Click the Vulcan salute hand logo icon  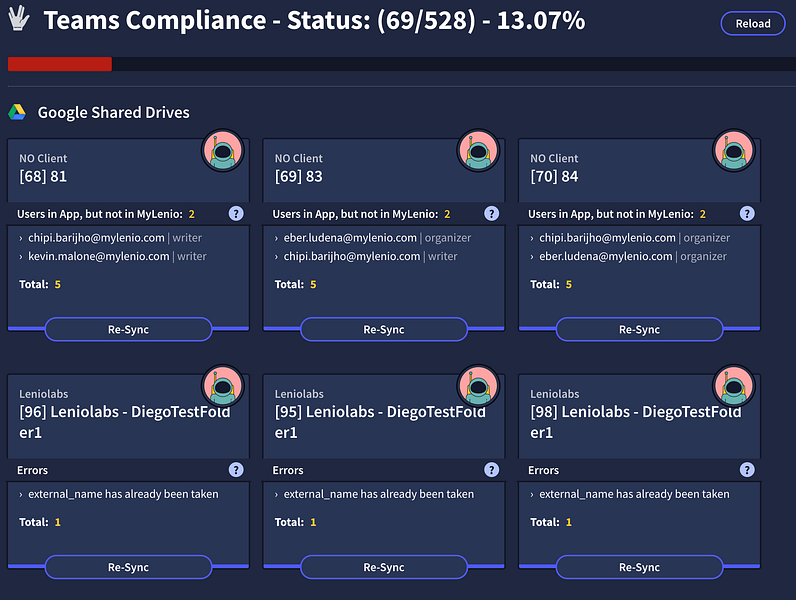[x=19, y=18]
